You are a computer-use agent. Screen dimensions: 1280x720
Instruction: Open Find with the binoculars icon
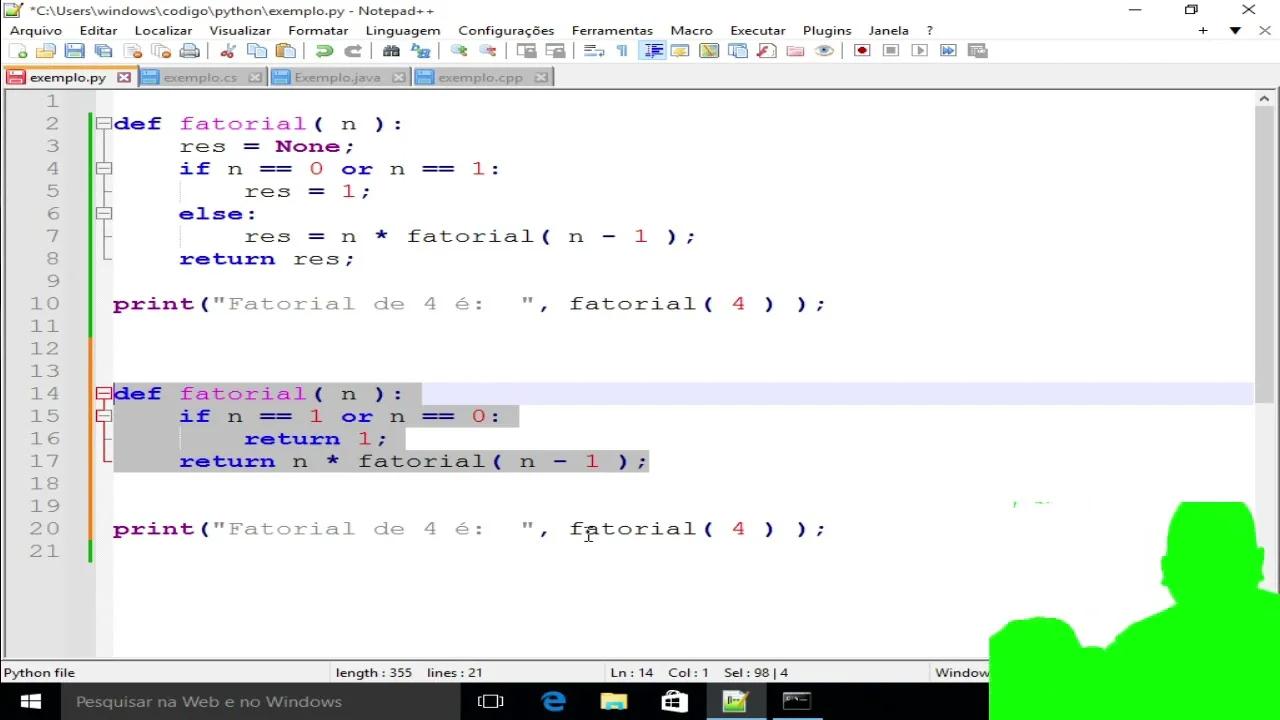tap(391, 51)
